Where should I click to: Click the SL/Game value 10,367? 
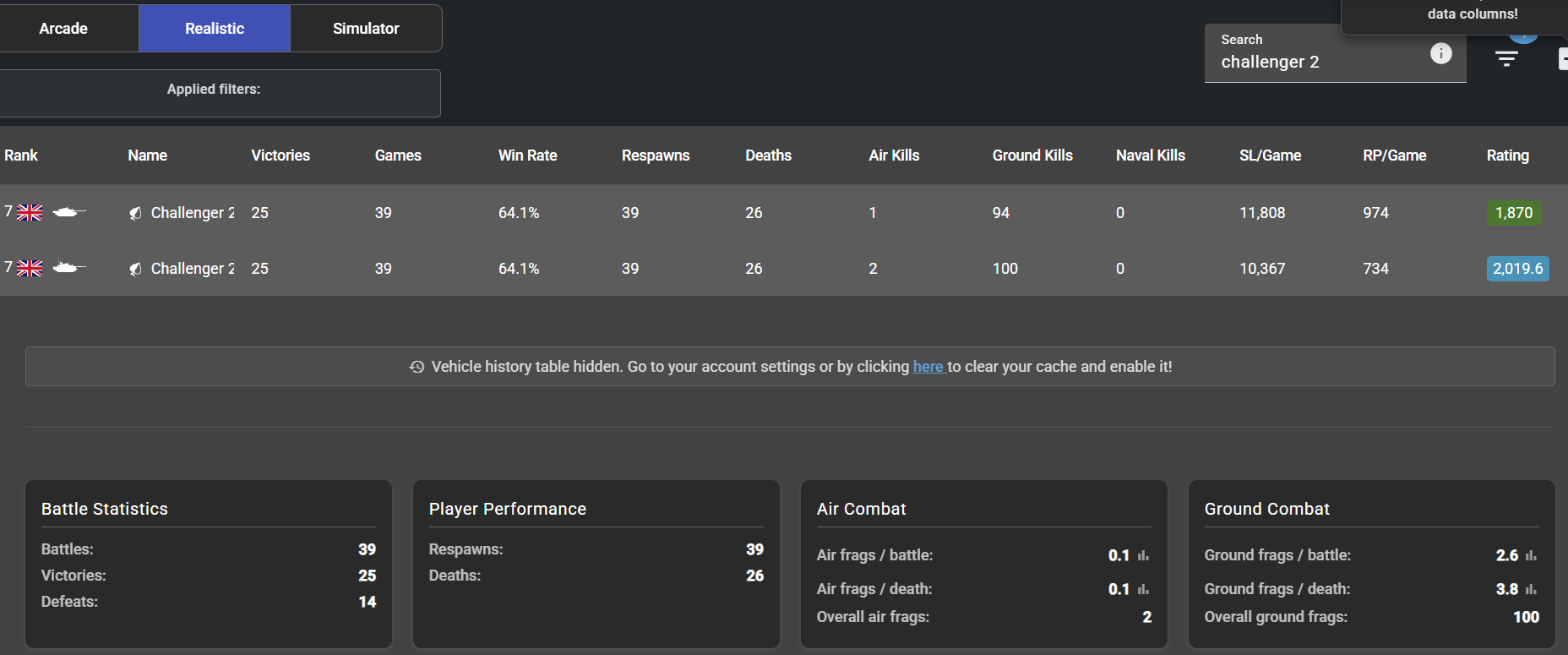coord(1262,269)
